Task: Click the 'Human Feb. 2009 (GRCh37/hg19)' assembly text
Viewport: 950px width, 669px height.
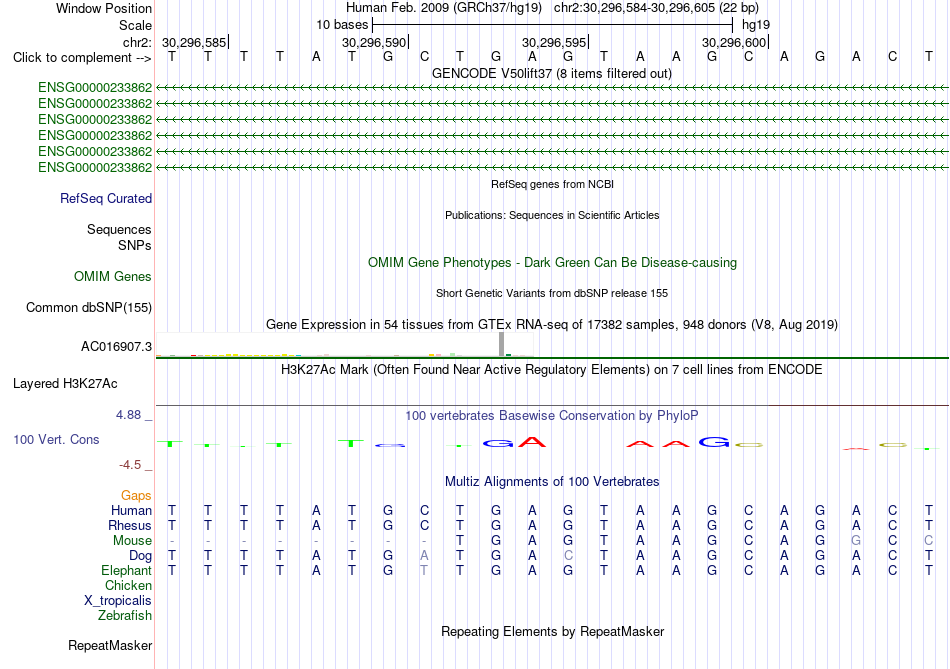Action: [444, 8]
